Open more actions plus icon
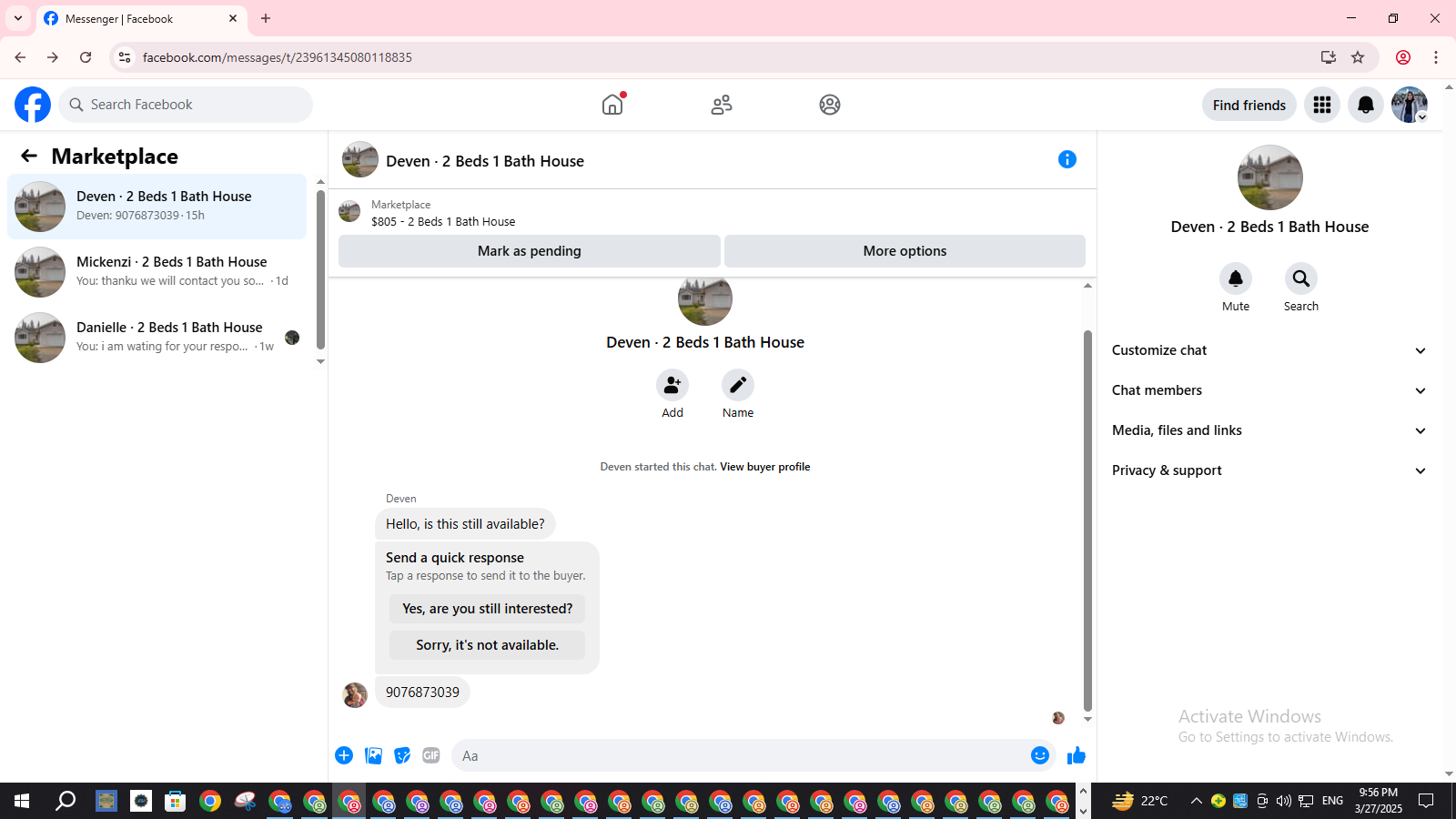The image size is (1456, 819). click(344, 755)
